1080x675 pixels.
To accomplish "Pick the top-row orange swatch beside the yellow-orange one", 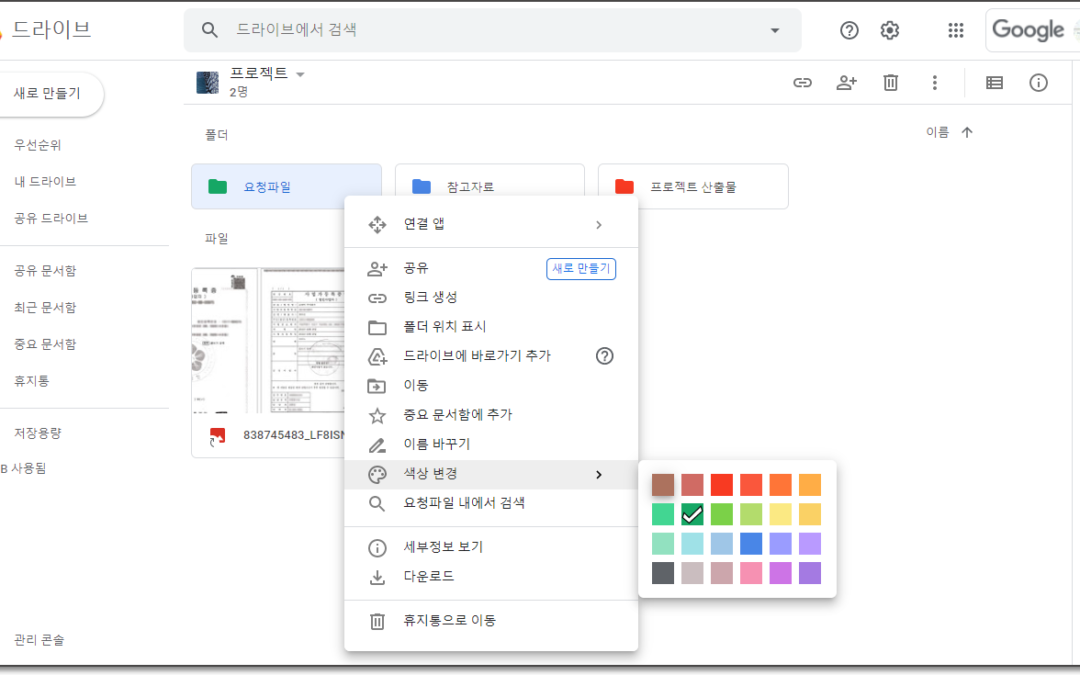I will click(x=780, y=485).
